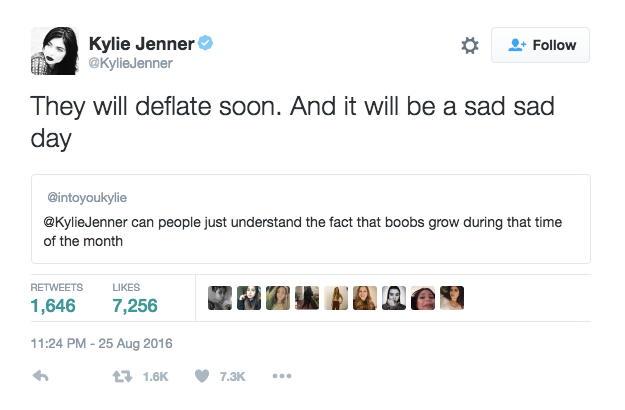Select the first liker avatar thumbnail

click(x=220, y=298)
